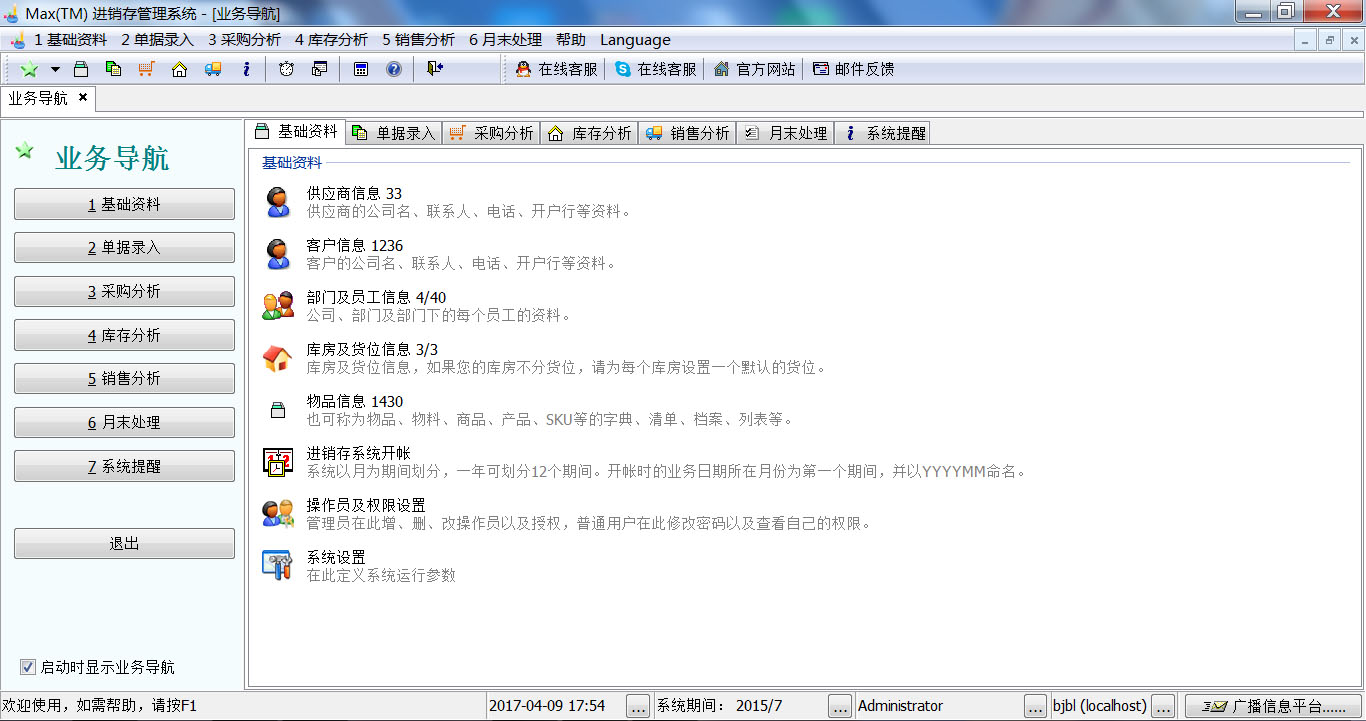Open the calculator icon in the toolbar
The width and height of the screenshot is (1366, 721).
(361, 69)
